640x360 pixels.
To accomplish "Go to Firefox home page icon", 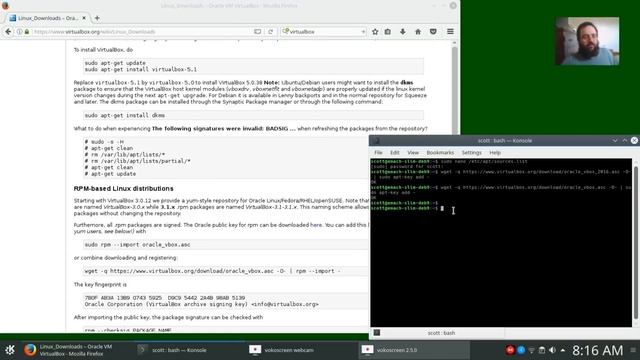I will click(418, 31).
